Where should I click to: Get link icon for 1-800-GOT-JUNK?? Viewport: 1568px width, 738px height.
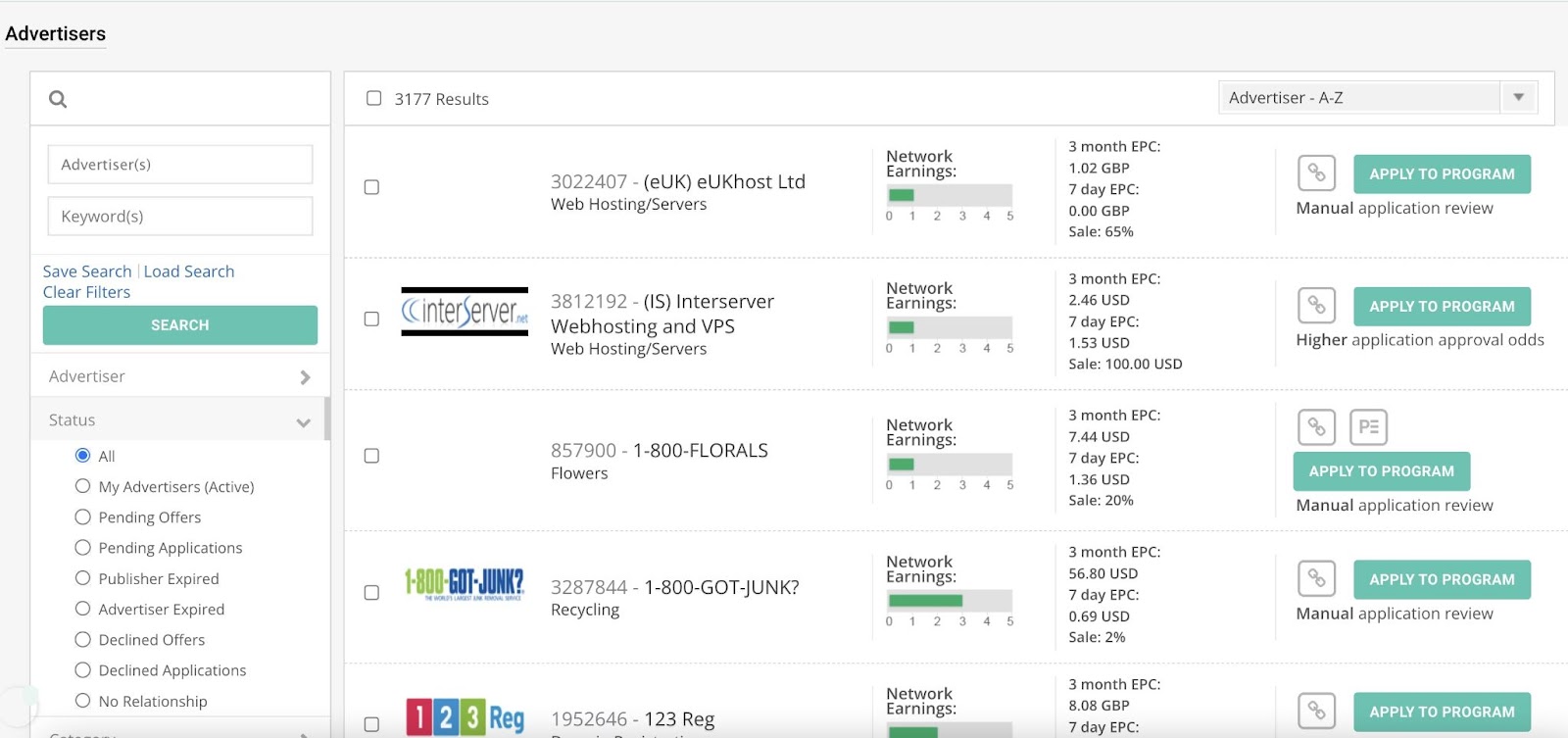tap(1316, 579)
